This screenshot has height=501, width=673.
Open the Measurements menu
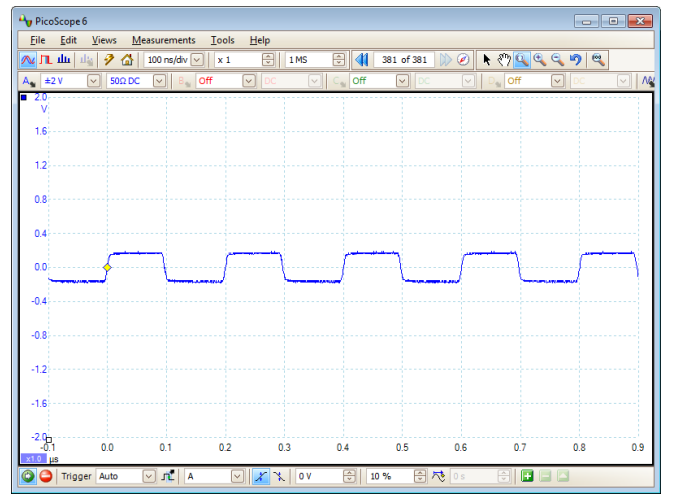coord(164,40)
